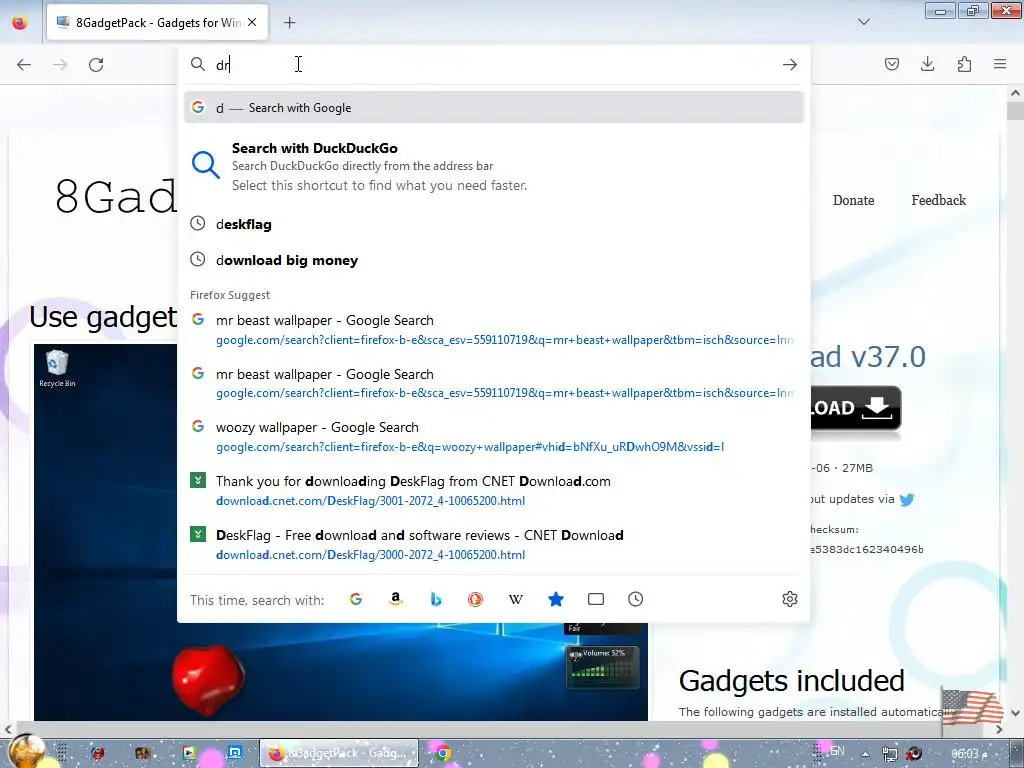Open 'DeskFlag - Free download and software reviews' suggestion
1024x768 pixels.
point(494,545)
